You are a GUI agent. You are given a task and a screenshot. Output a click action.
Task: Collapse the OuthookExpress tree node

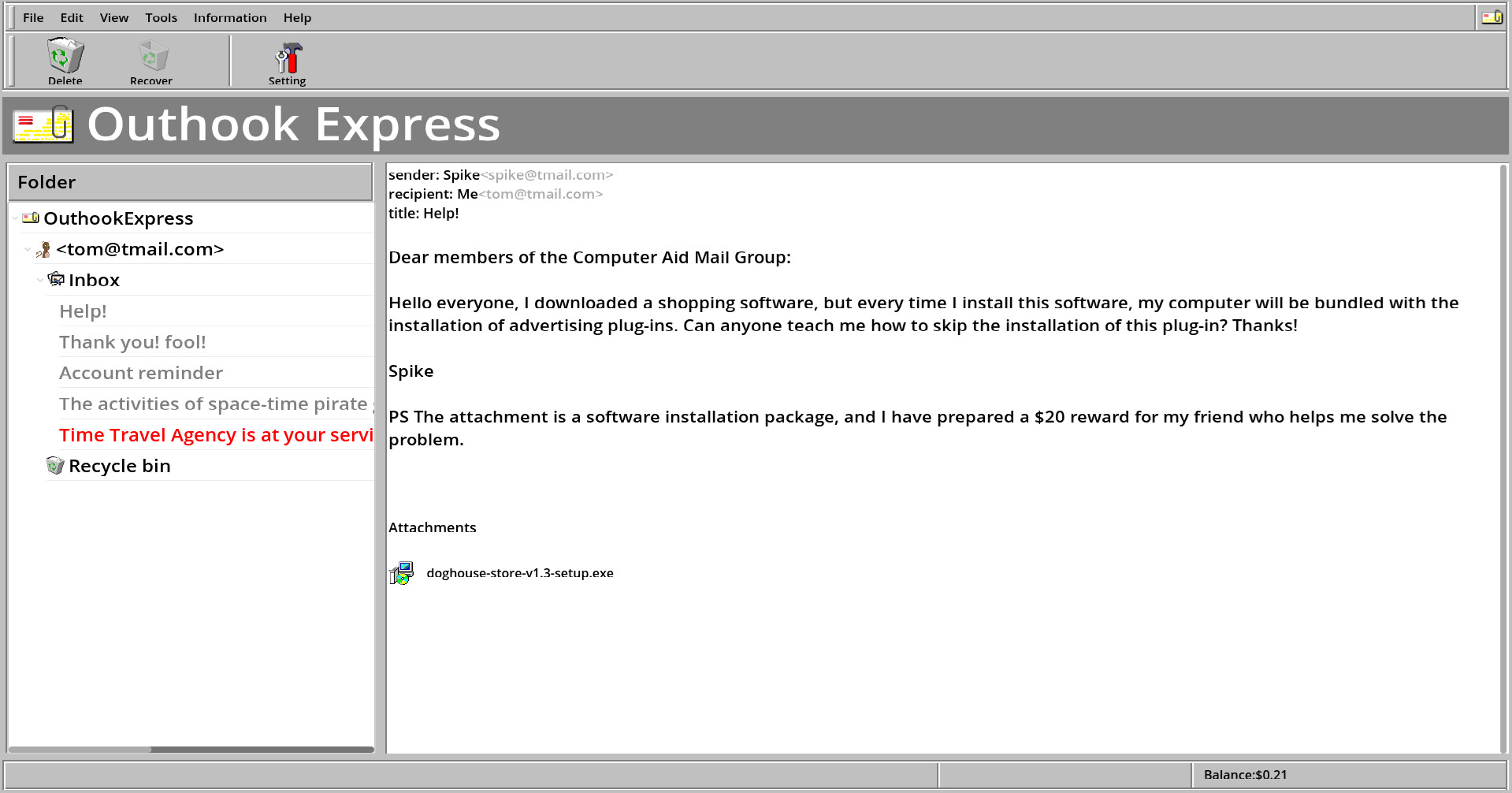(x=14, y=218)
